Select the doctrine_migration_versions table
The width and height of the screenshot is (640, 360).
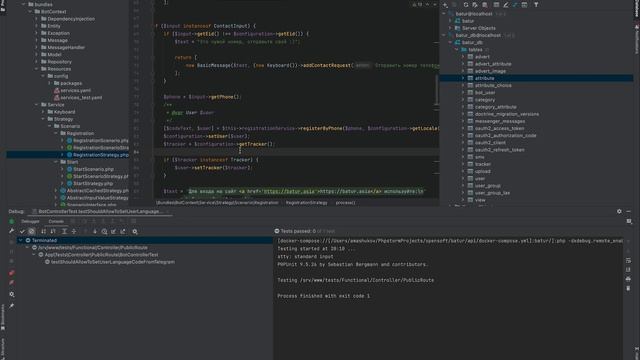click(507, 114)
